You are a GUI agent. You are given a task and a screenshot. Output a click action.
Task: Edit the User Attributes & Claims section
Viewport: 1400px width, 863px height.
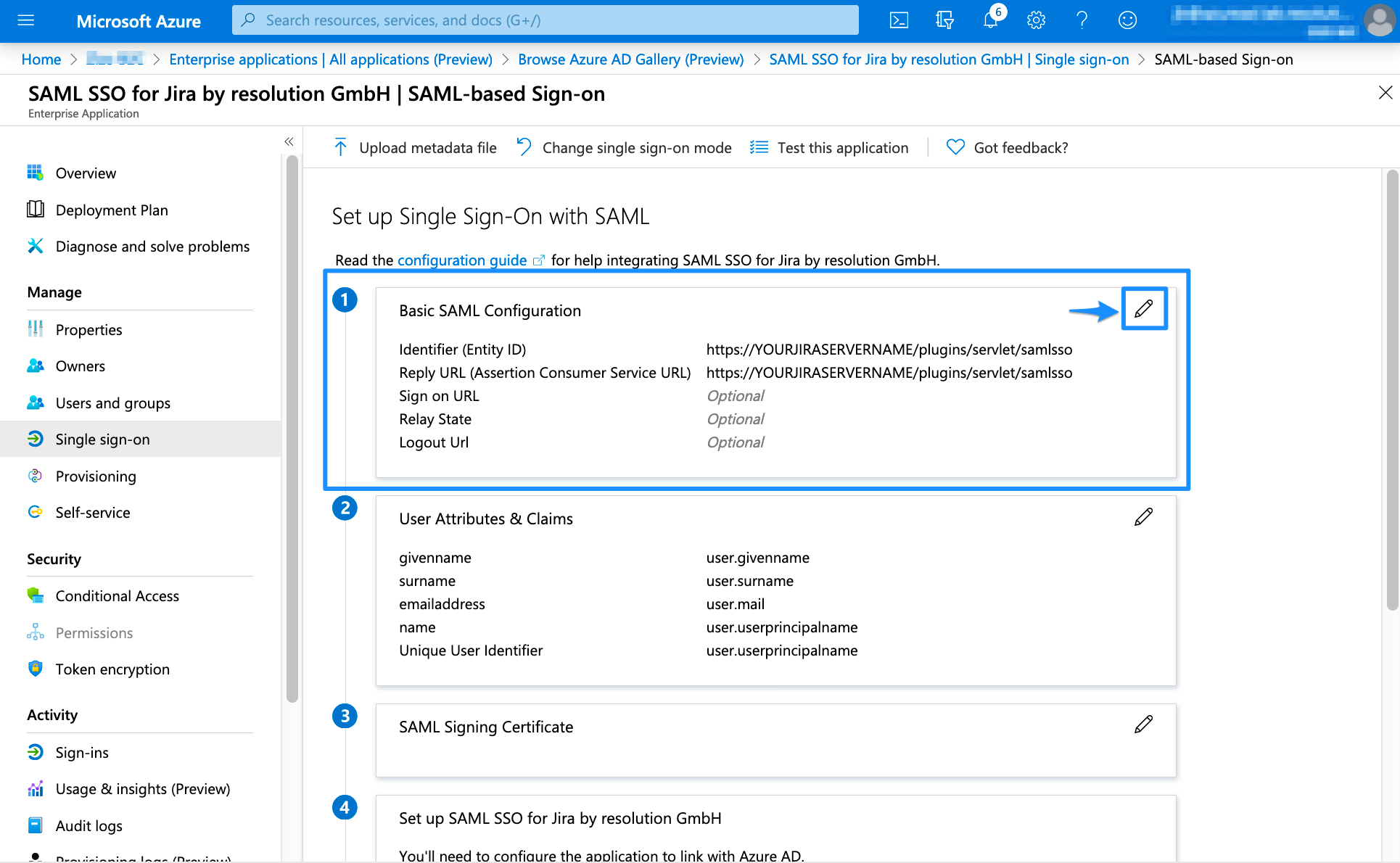click(x=1144, y=517)
